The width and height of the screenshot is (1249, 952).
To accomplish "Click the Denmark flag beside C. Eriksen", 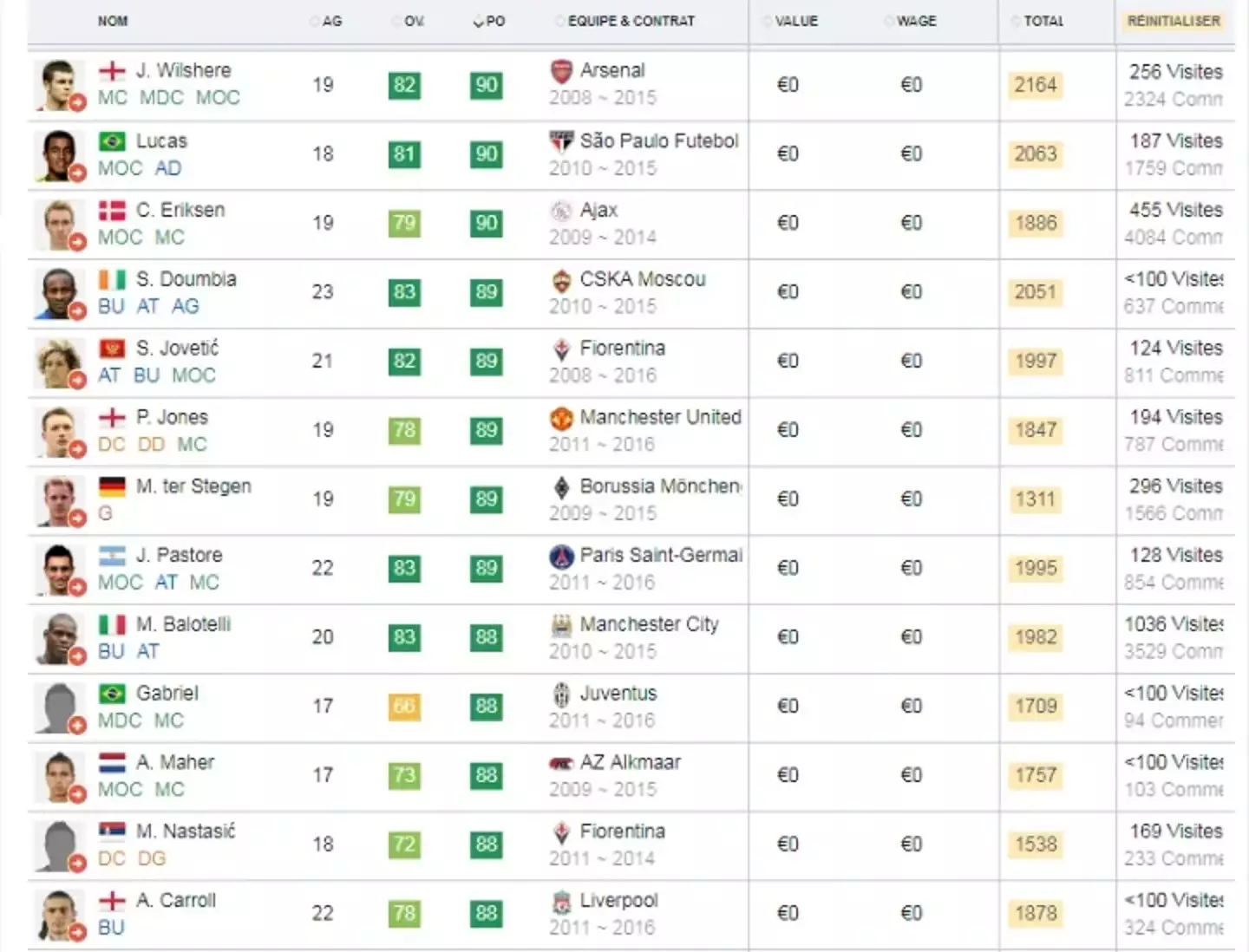I will (112, 211).
